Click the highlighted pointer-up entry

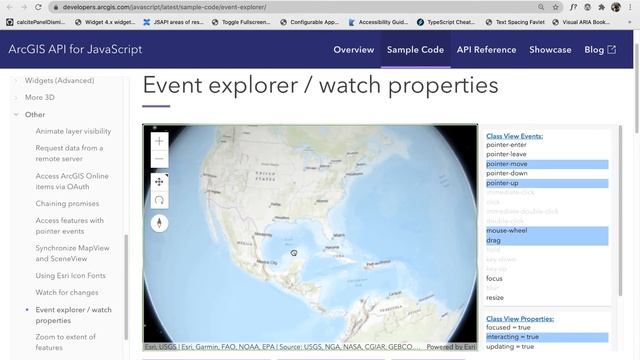click(x=547, y=183)
